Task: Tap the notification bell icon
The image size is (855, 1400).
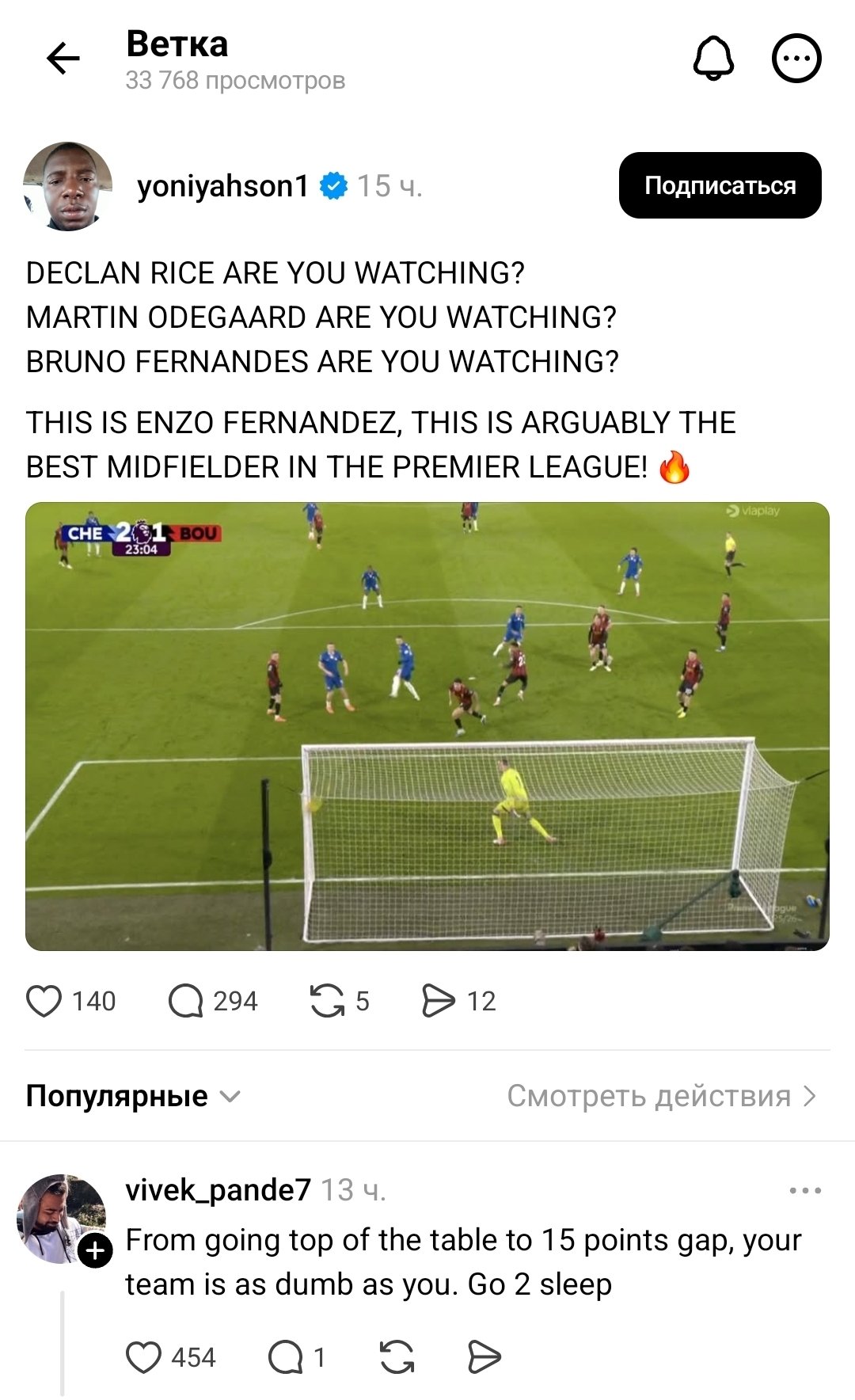Action: (x=713, y=59)
